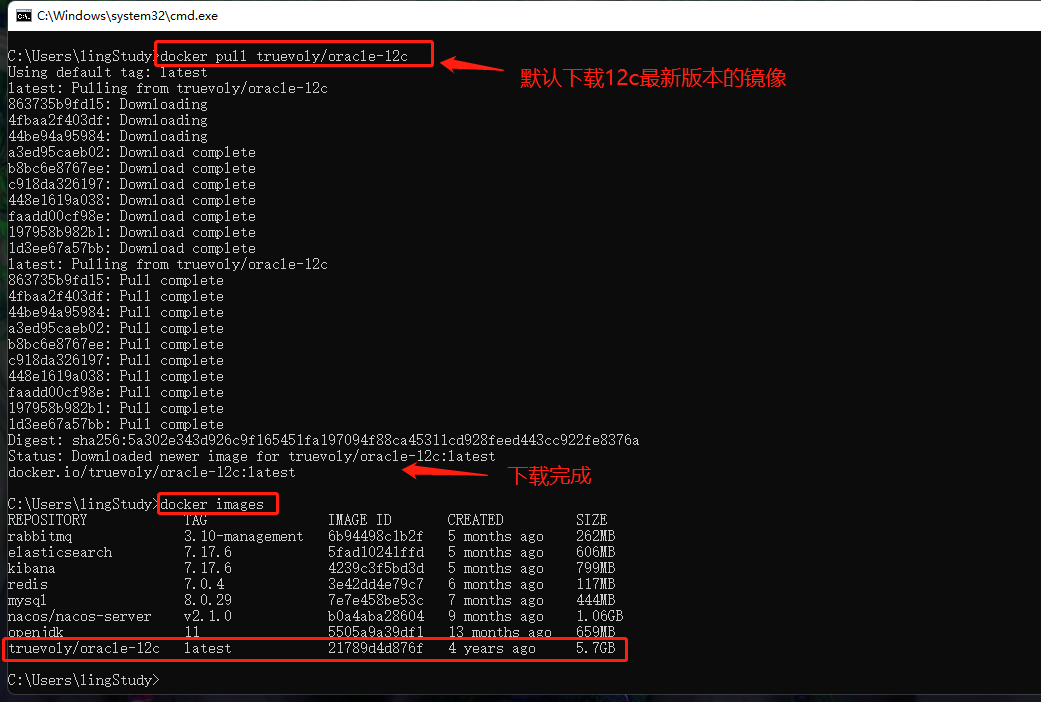Click the '4fbaa2f403df: Pull complete' line
This screenshot has height=702, width=1041.
pyautogui.click(x=116, y=296)
